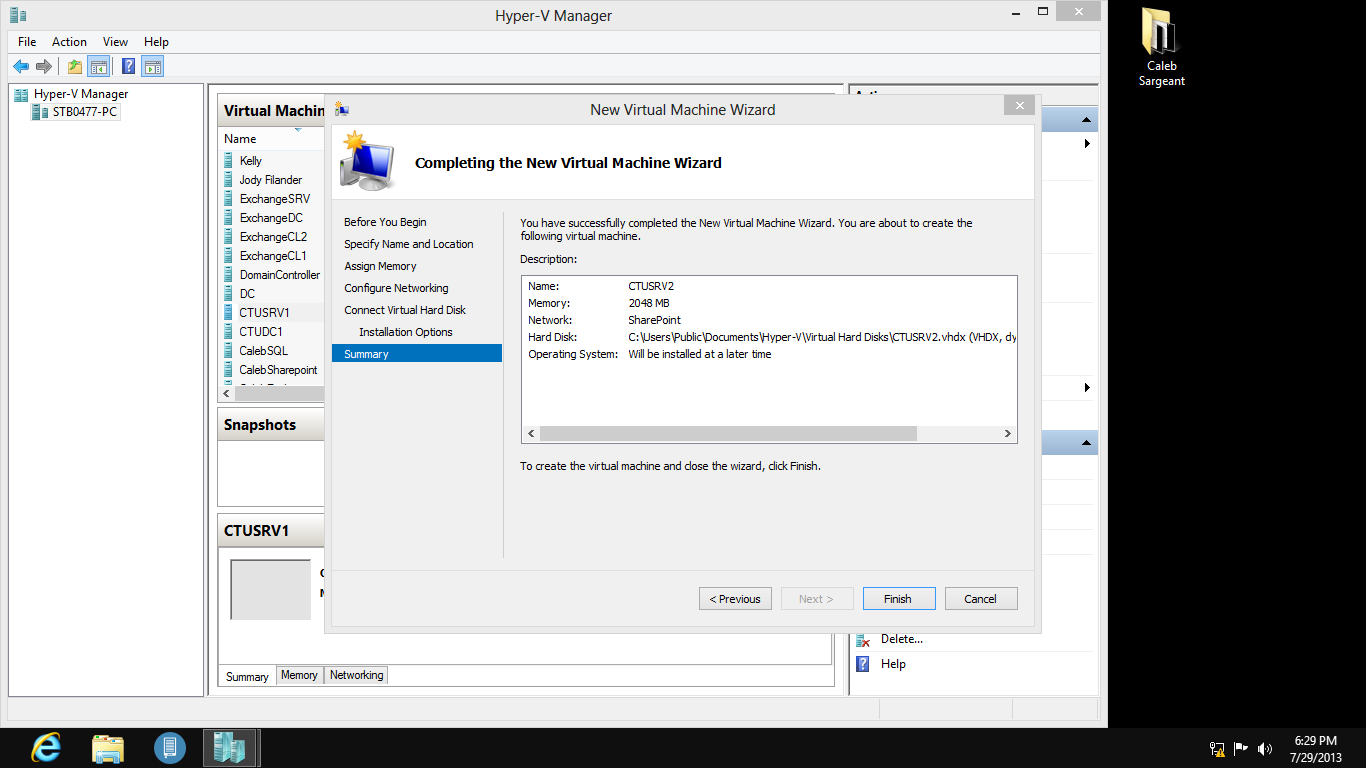Click the volume speaker tray icon

point(1265,749)
